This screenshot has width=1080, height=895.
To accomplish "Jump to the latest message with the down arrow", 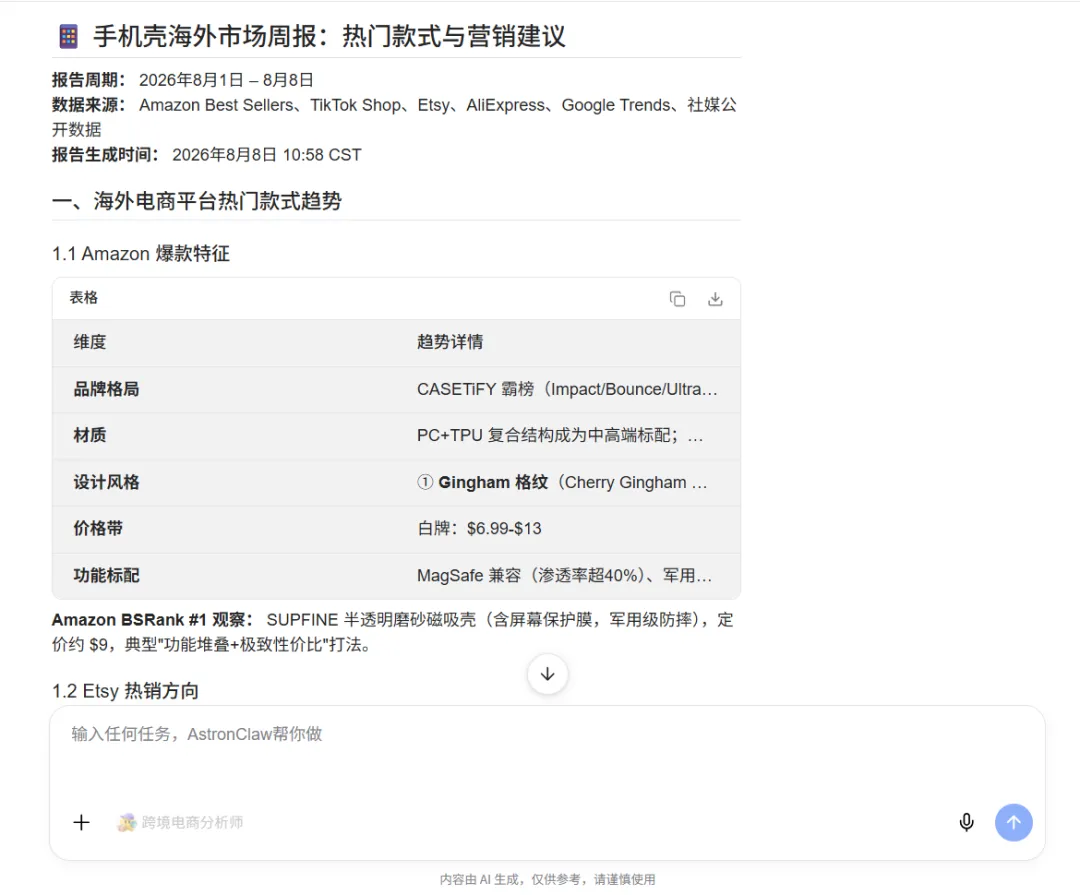I will (x=548, y=674).
